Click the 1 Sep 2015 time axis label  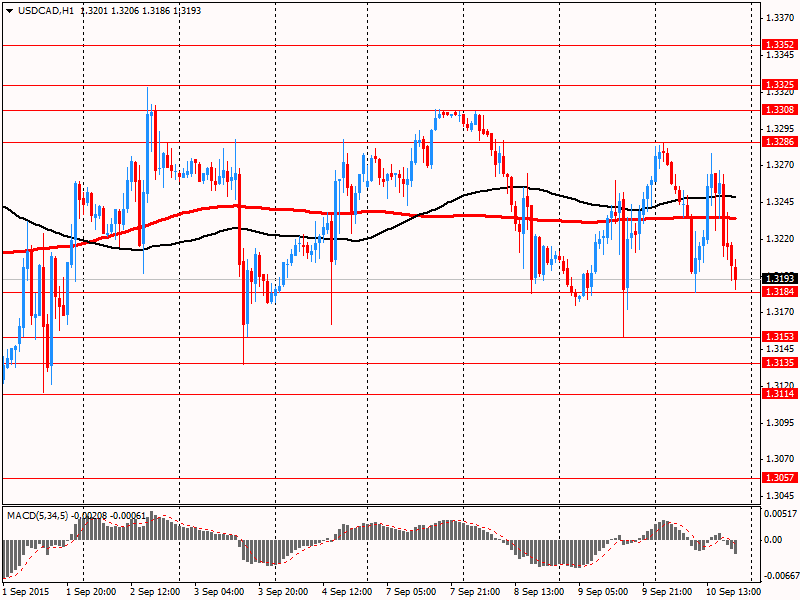26,592
